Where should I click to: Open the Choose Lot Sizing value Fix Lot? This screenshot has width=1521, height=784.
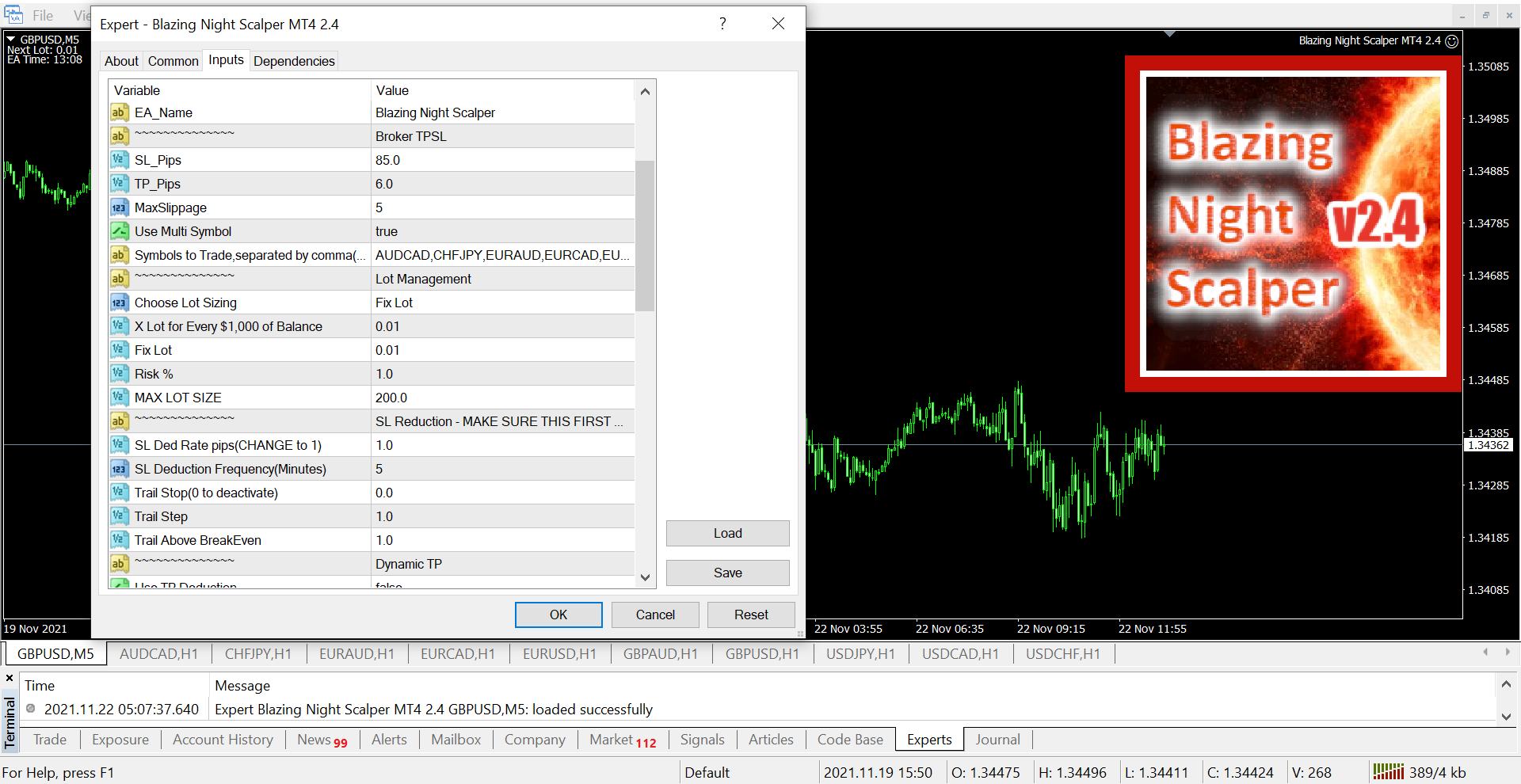pyautogui.click(x=504, y=303)
